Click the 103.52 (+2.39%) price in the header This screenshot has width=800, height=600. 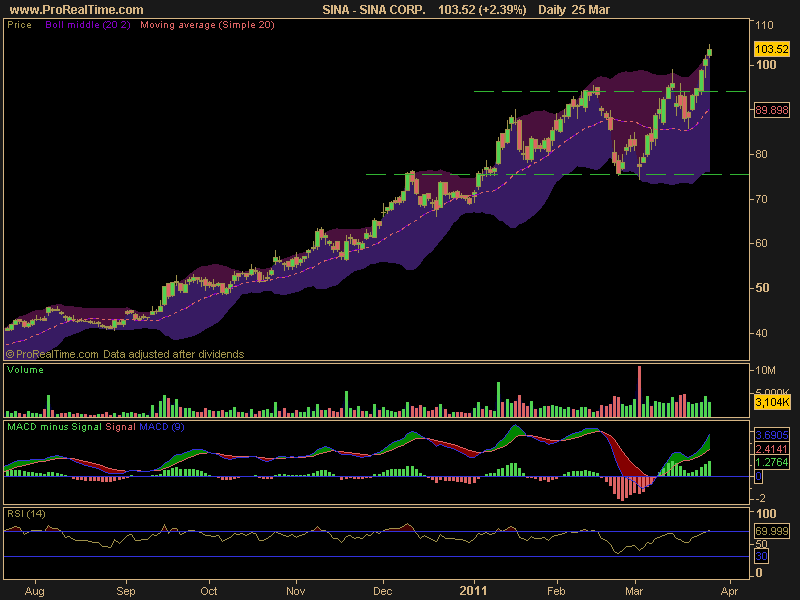point(482,9)
